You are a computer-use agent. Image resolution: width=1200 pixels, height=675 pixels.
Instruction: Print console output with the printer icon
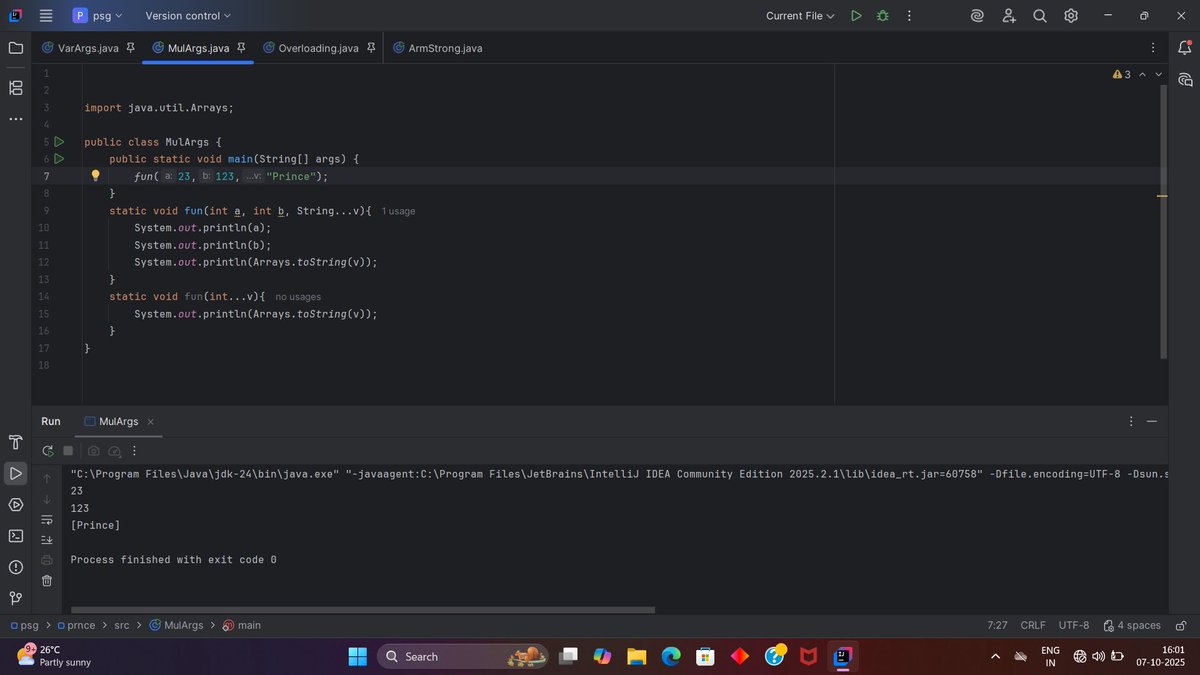click(x=47, y=560)
